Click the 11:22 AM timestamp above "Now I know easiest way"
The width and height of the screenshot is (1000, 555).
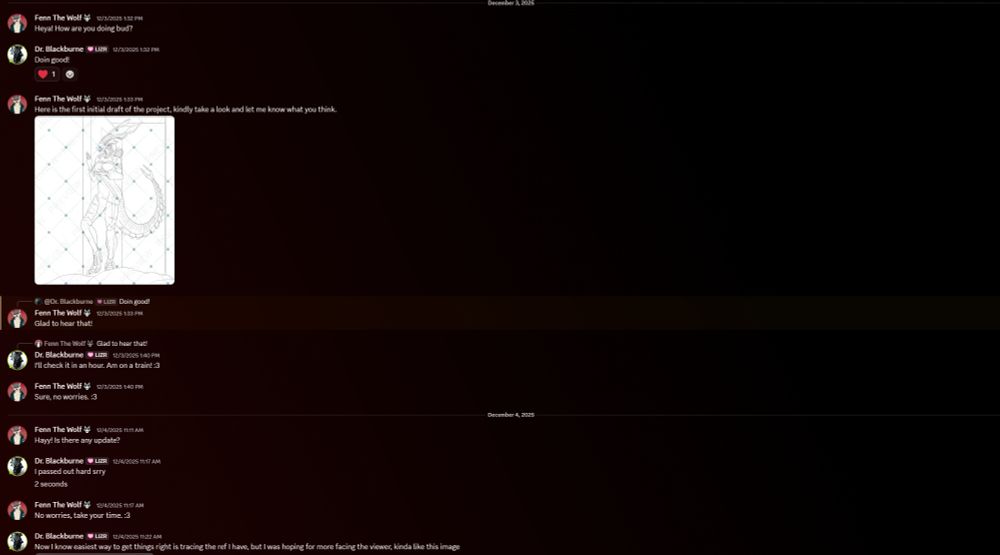137,536
